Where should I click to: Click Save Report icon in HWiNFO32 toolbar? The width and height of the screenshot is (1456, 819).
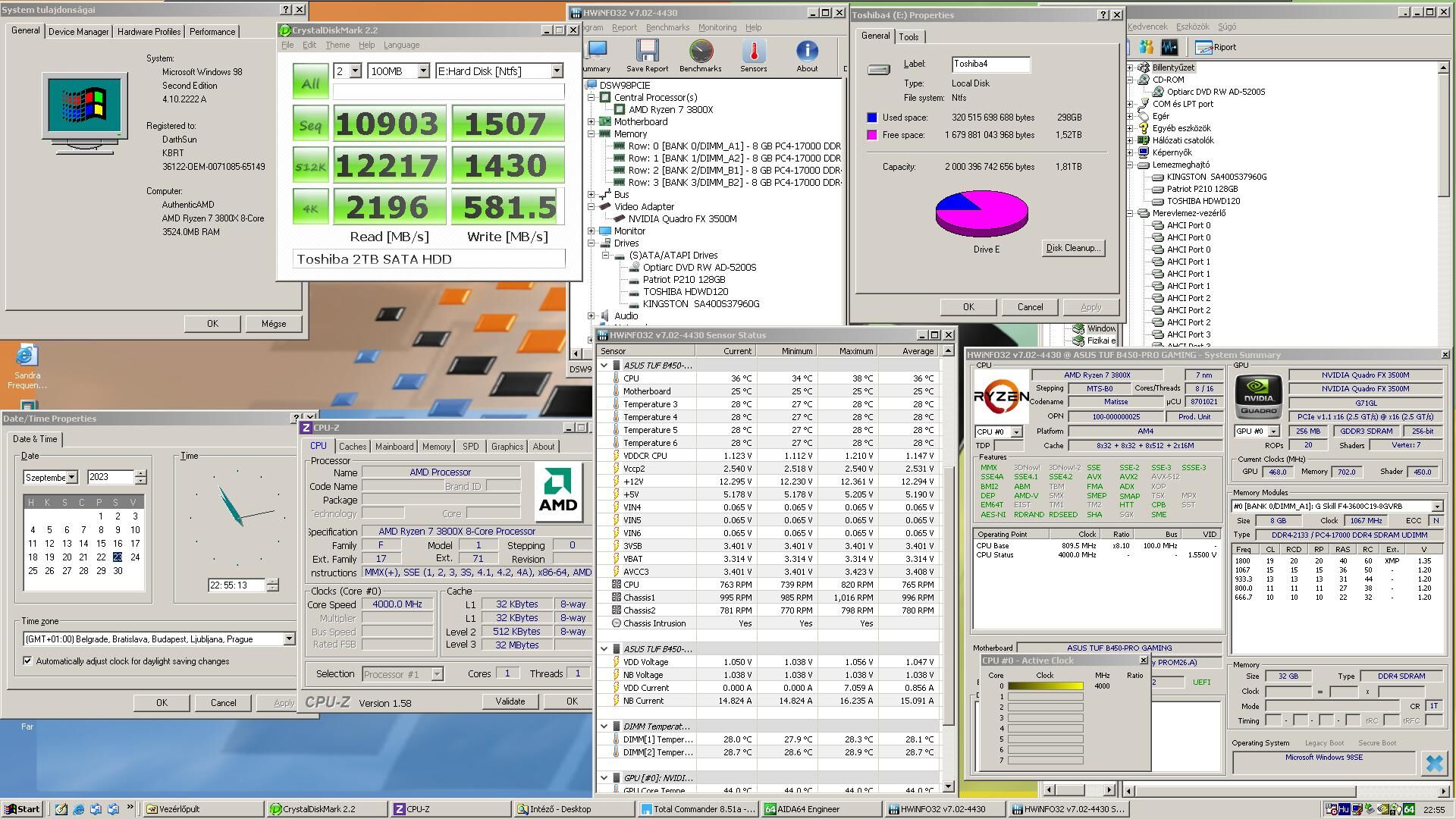coord(647,55)
